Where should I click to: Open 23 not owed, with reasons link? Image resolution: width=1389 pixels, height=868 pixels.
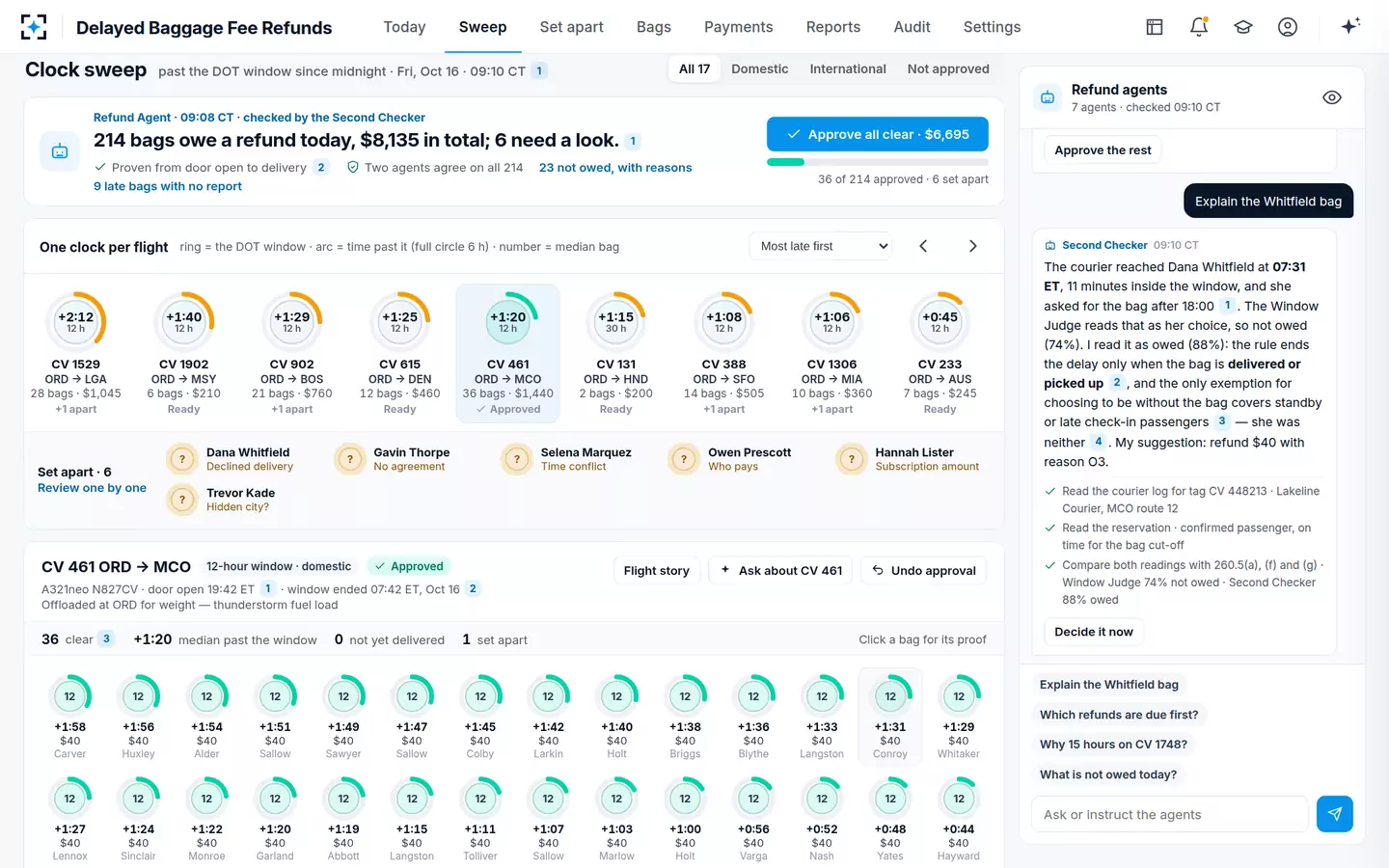(x=615, y=168)
